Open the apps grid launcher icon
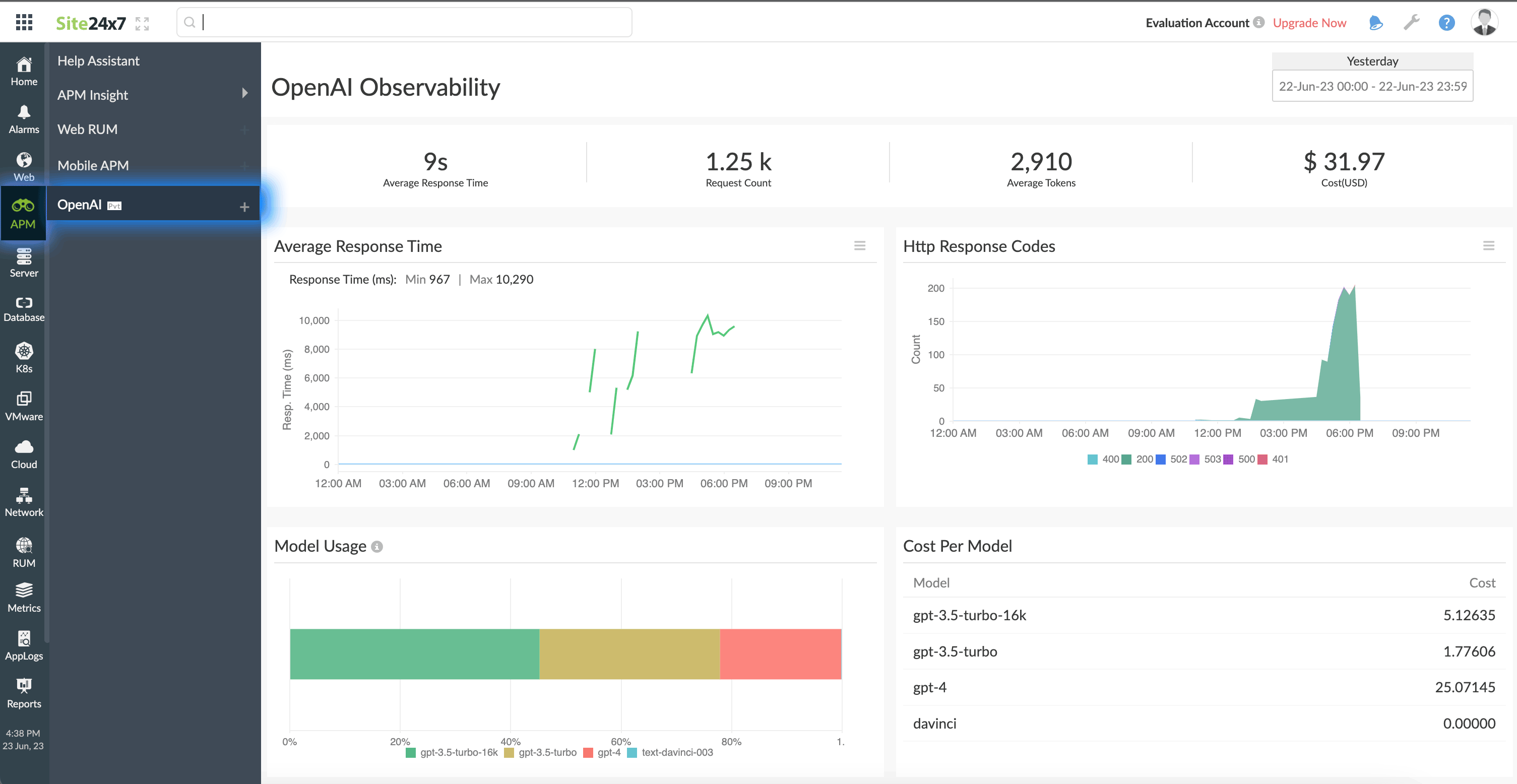Image resolution: width=1517 pixels, height=784 pixels. tap(24, 22)
